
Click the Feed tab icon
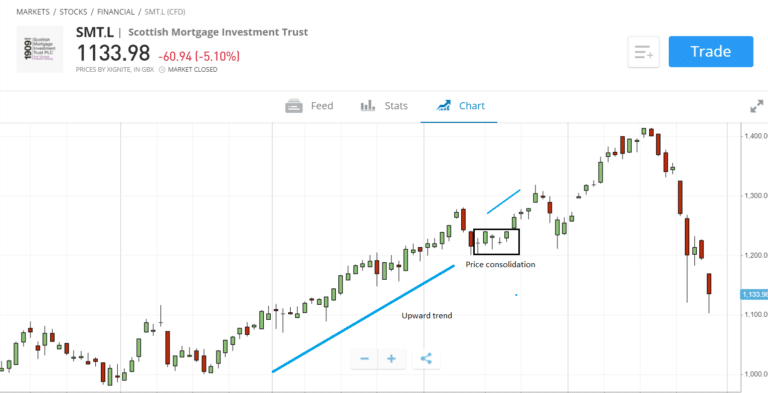(x=294, y=106)
